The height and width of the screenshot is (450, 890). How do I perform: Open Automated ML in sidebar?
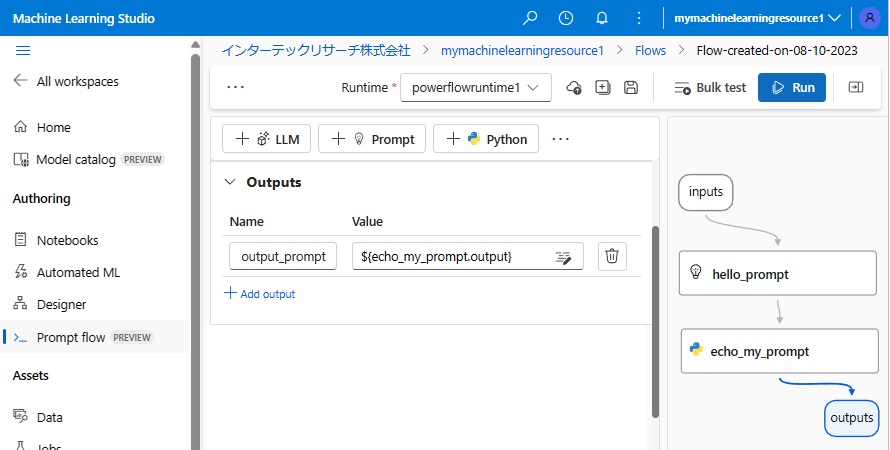click(x=66, y=272)
